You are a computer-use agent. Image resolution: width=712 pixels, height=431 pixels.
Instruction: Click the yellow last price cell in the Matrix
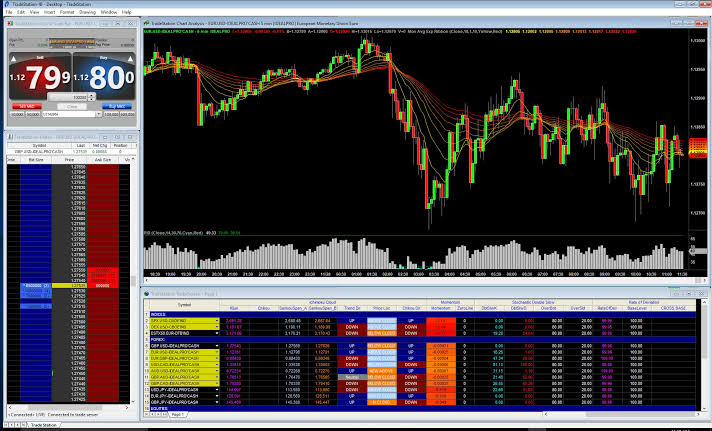[x=69, y=286]
